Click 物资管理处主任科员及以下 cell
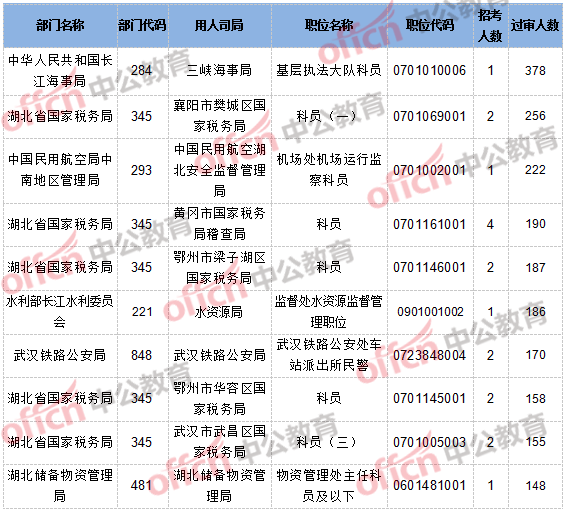Image resolution: width=567 pixels, height=513 pixels. pos(329,486)
